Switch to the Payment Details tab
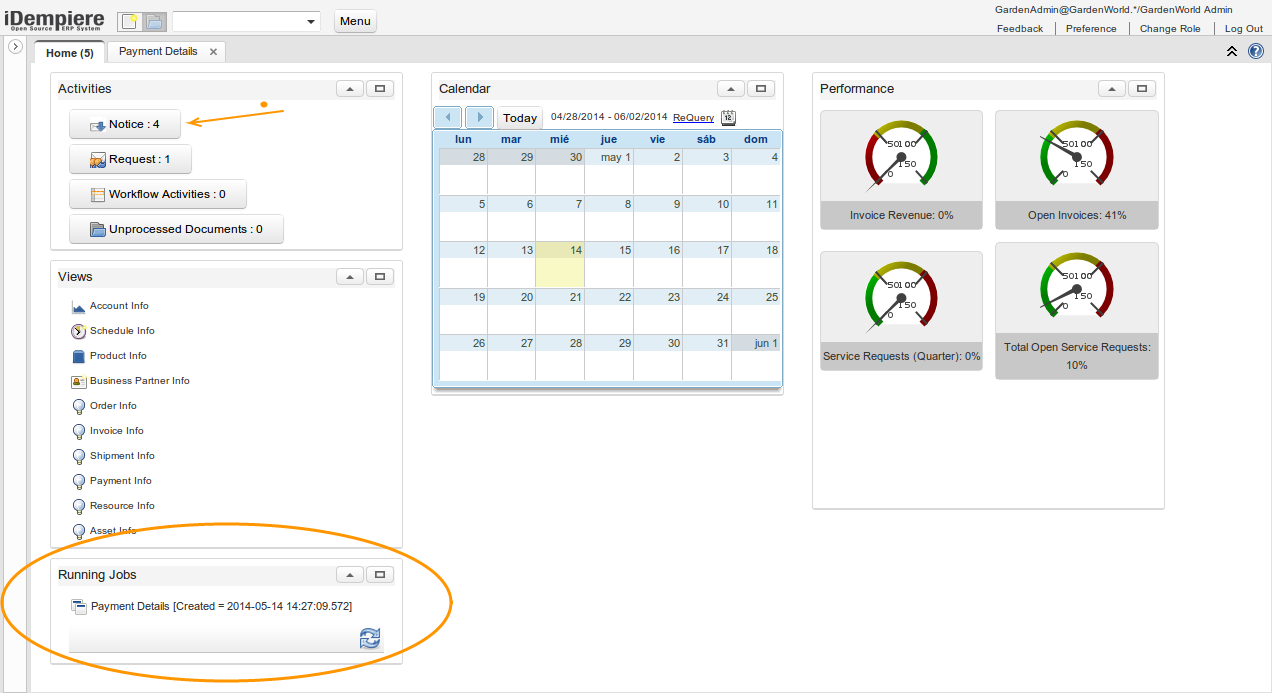Image resolution: width=1272 pixels, height=693 pixels. (x=158, y=51)
